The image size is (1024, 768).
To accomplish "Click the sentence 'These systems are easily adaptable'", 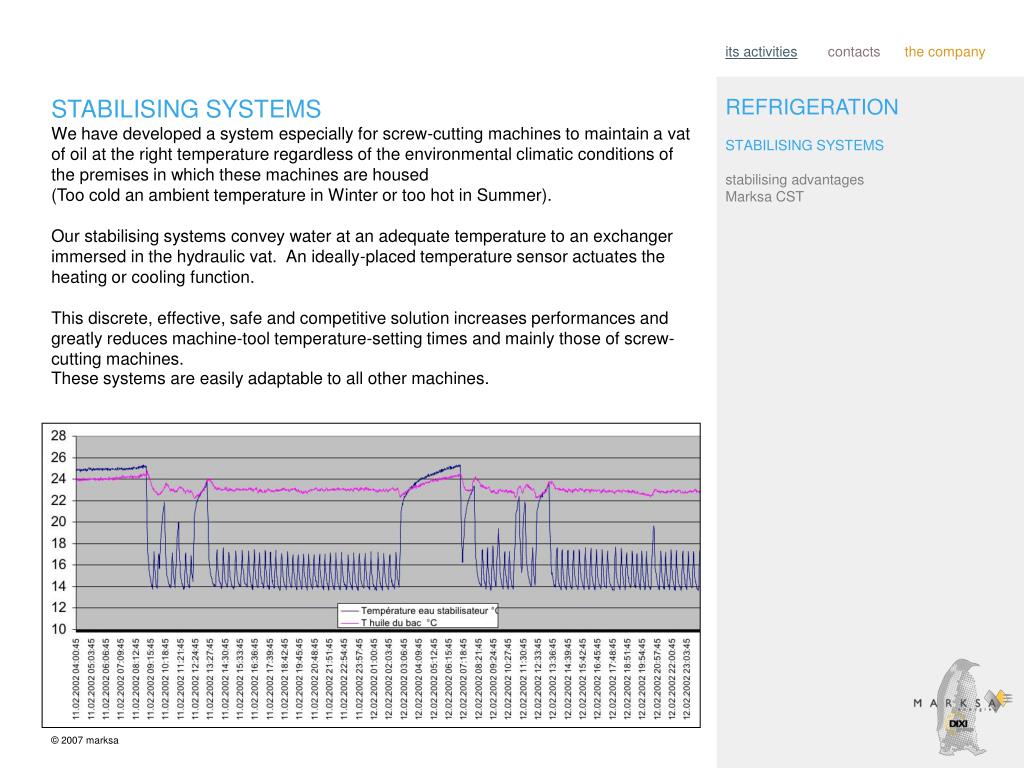I will coord(270,379).
